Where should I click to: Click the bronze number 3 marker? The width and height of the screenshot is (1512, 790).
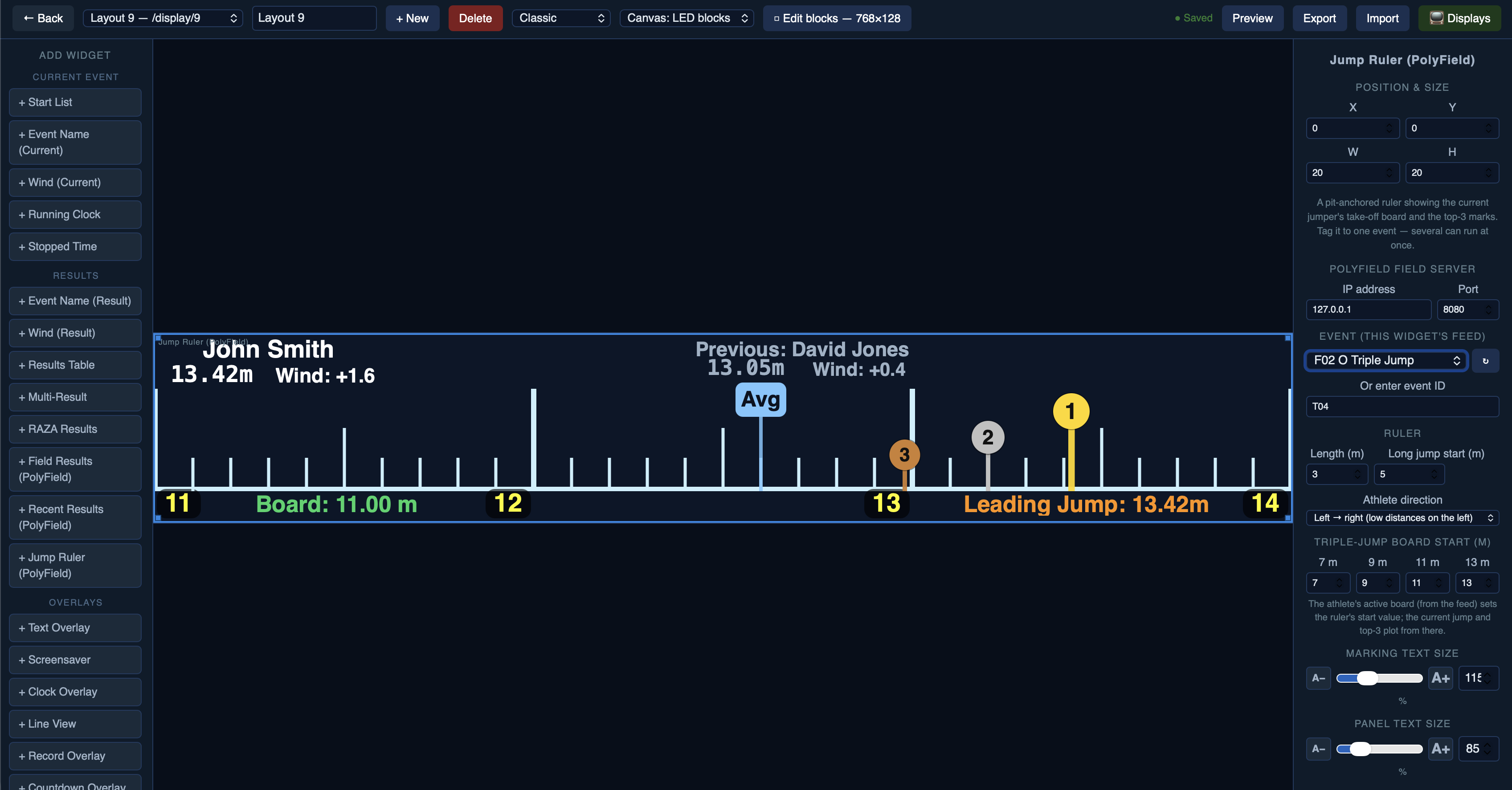pos(904,455)
